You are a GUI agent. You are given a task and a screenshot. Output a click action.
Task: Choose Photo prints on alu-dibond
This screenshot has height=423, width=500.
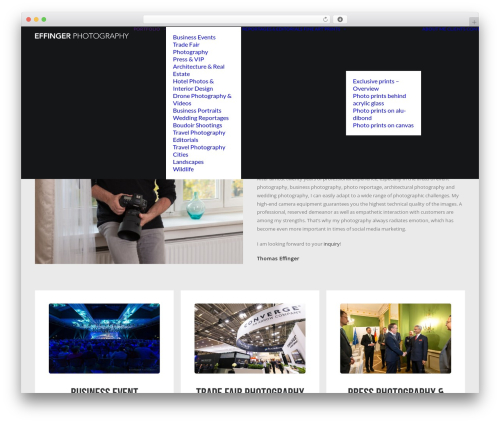click(379, 114)
